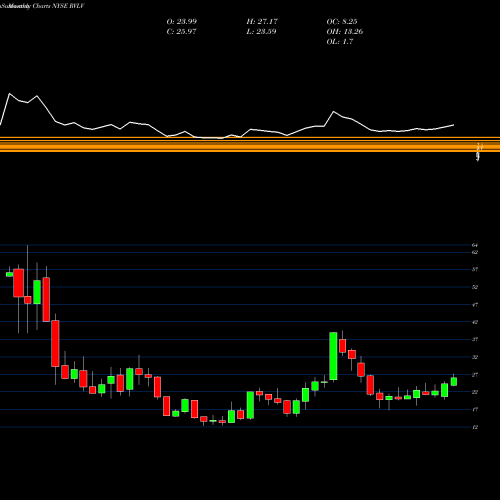Click the 47 price axis label
Screen dimensions: 500x500
coord(475,305)
